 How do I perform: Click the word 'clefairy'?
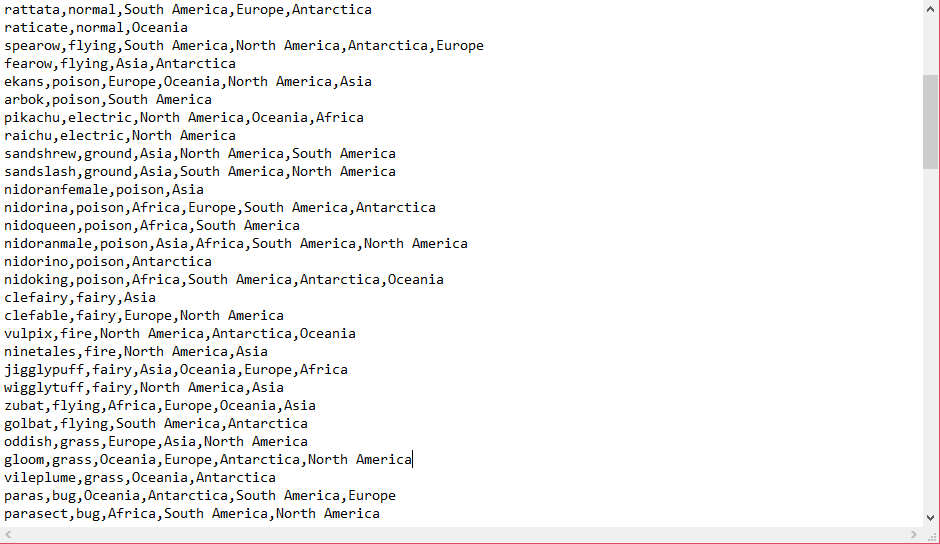(36, 297)
